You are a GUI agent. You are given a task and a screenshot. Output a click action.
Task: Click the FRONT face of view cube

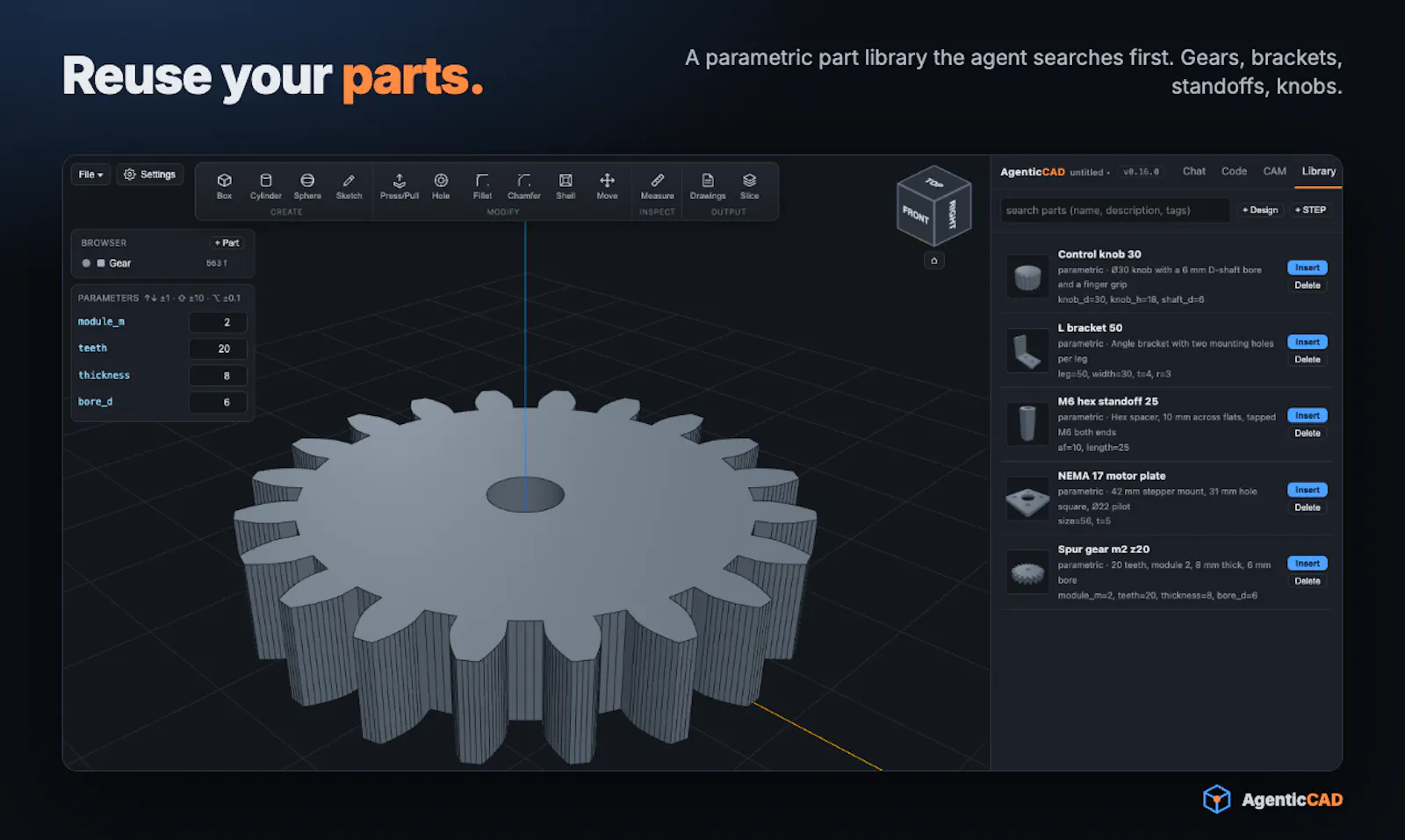point(915,214)
